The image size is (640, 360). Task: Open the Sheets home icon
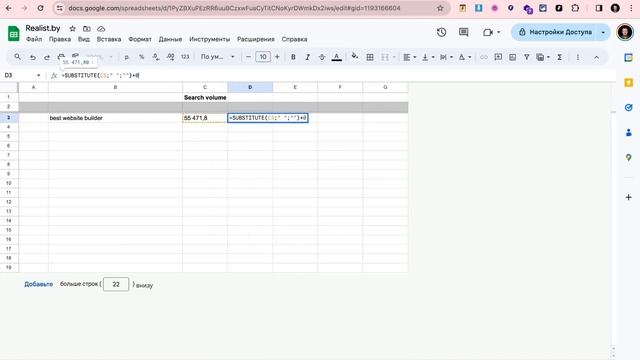(x=13, y=33)
